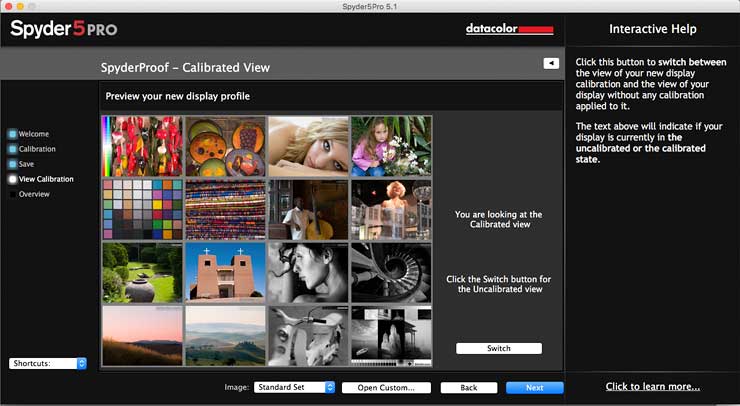
Task: Enlarge the statue night scene thumbnail
Action: pos(391,210)
